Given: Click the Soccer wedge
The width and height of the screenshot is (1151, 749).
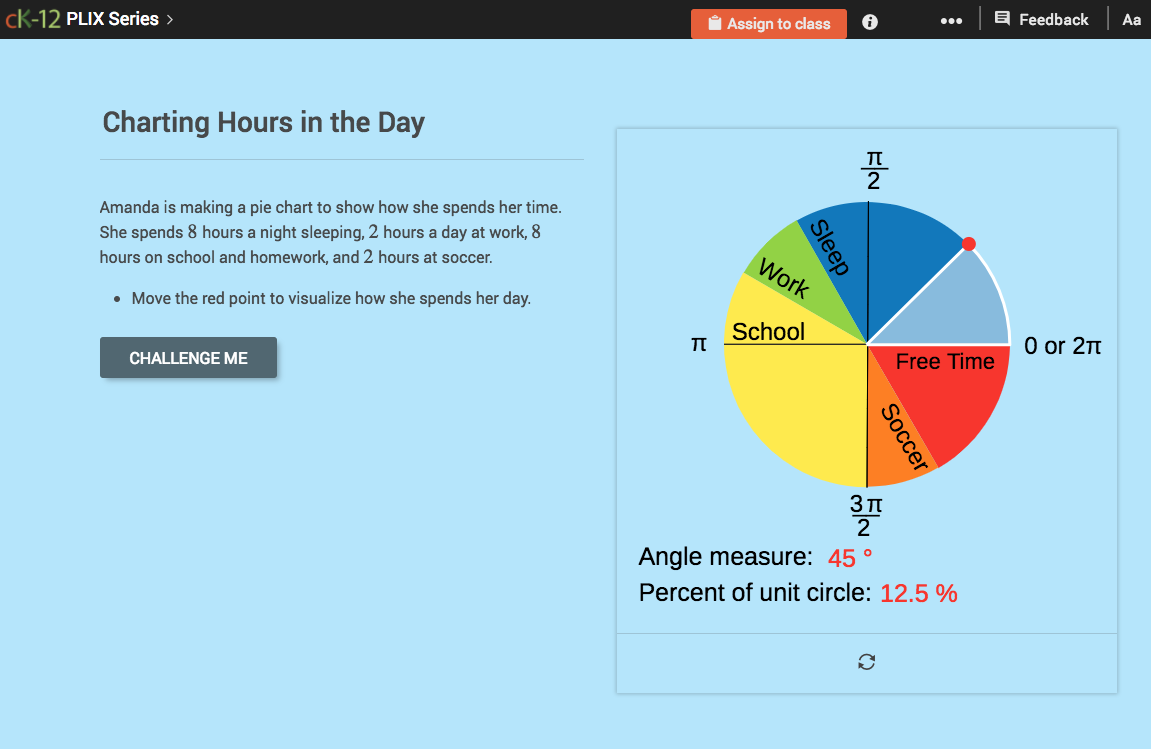Looking at the screenshot, I should [x=905, y=435].
